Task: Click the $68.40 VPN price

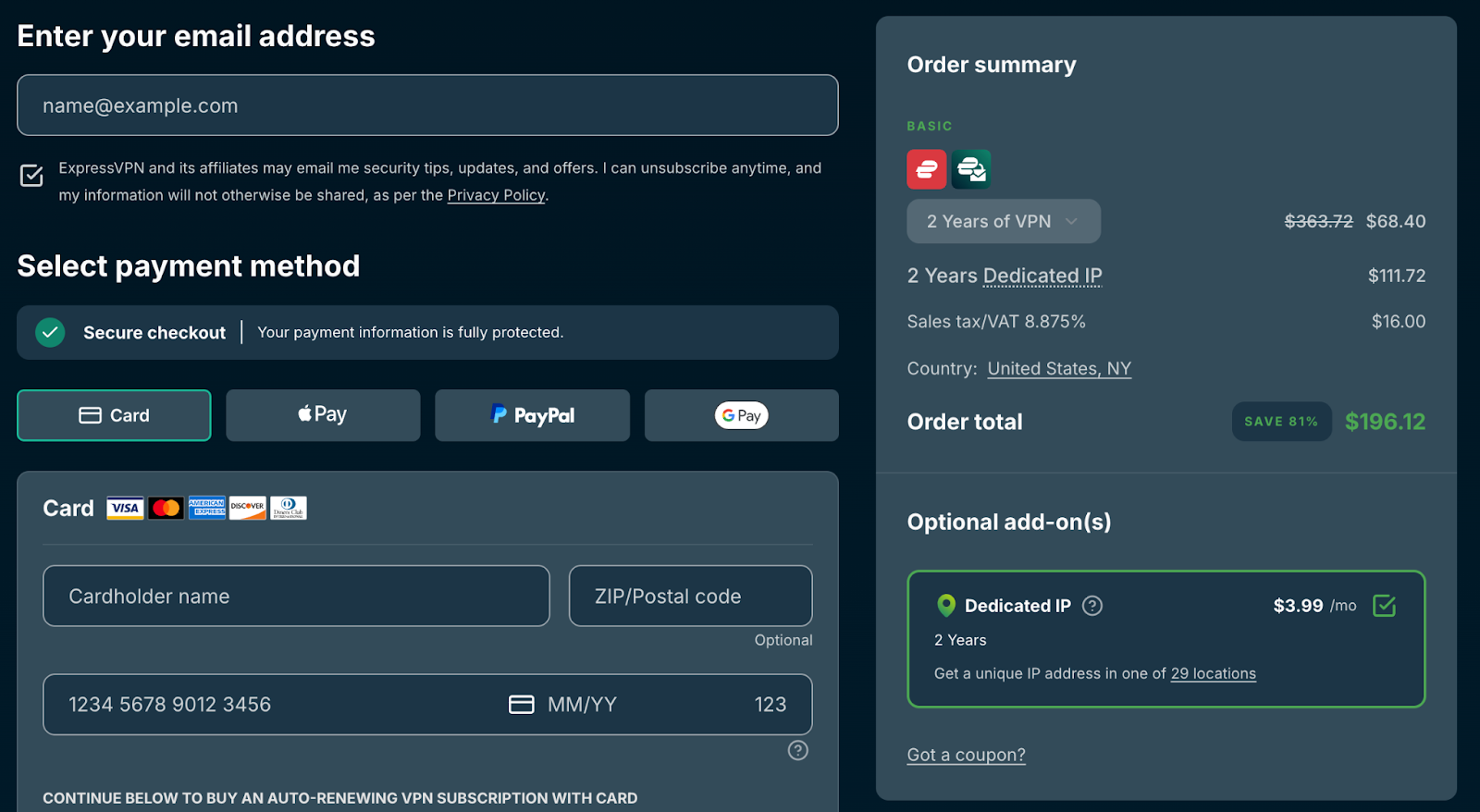Action: pyautogui.click(x=1396, y=222)
